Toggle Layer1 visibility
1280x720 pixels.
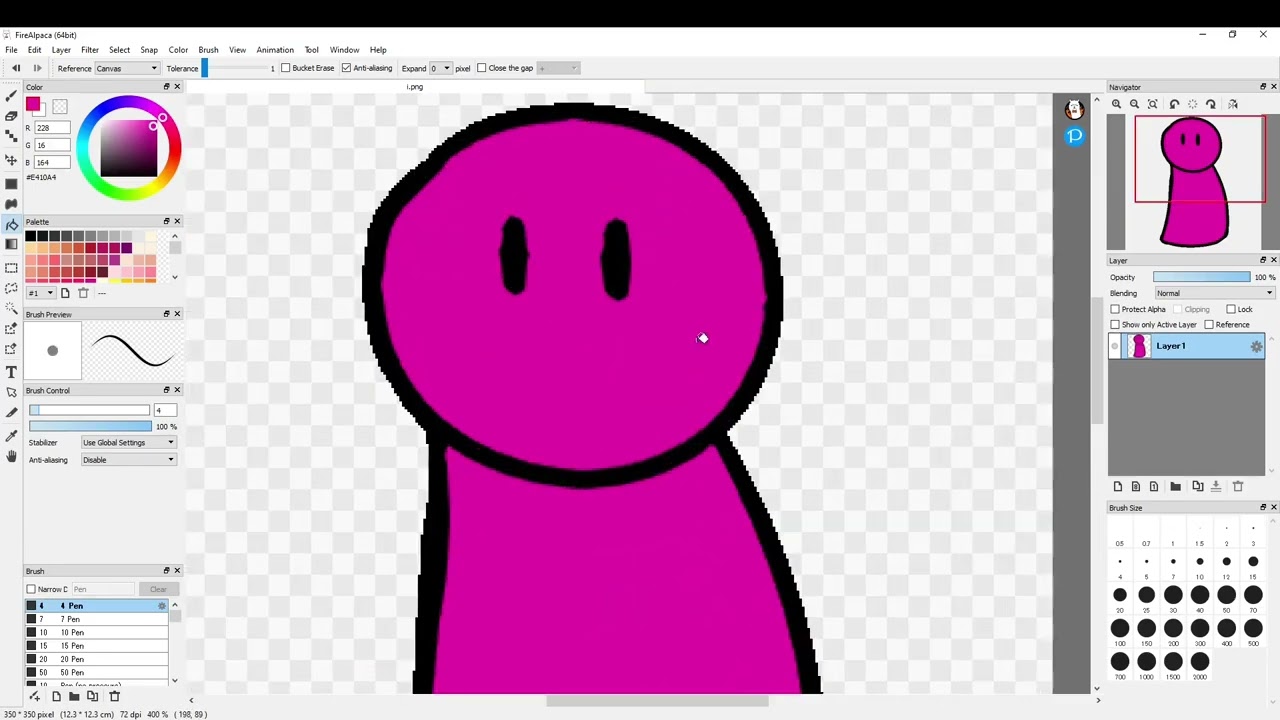1115,346
